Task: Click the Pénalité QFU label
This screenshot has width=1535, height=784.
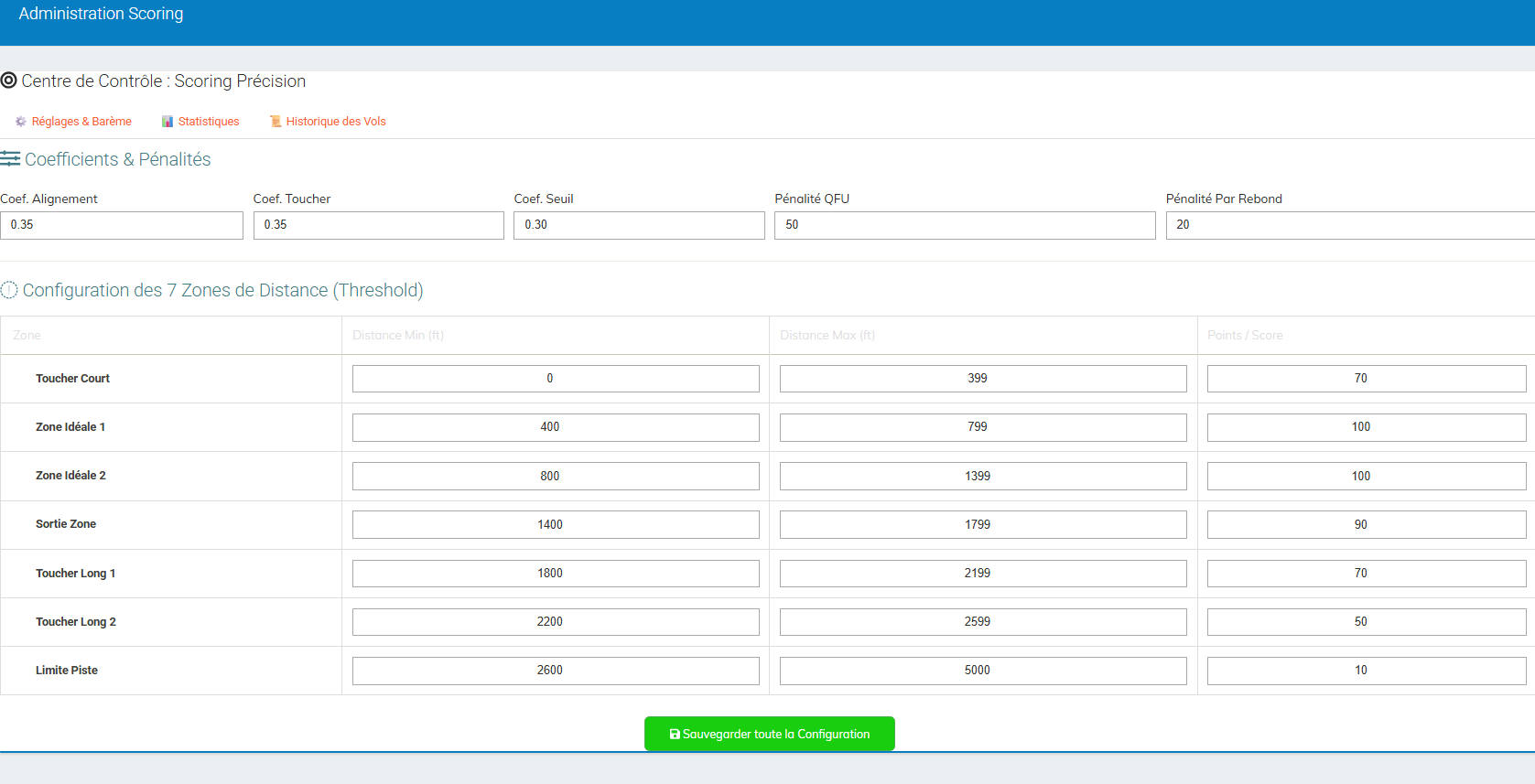Action: click(x=812, y=199)
